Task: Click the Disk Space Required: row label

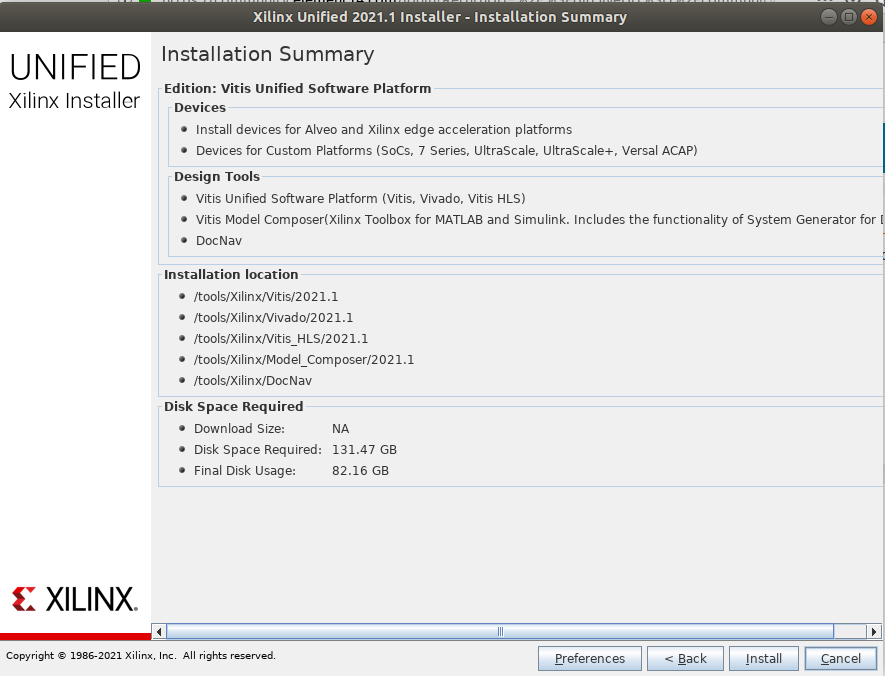Action: click(257, 450)
